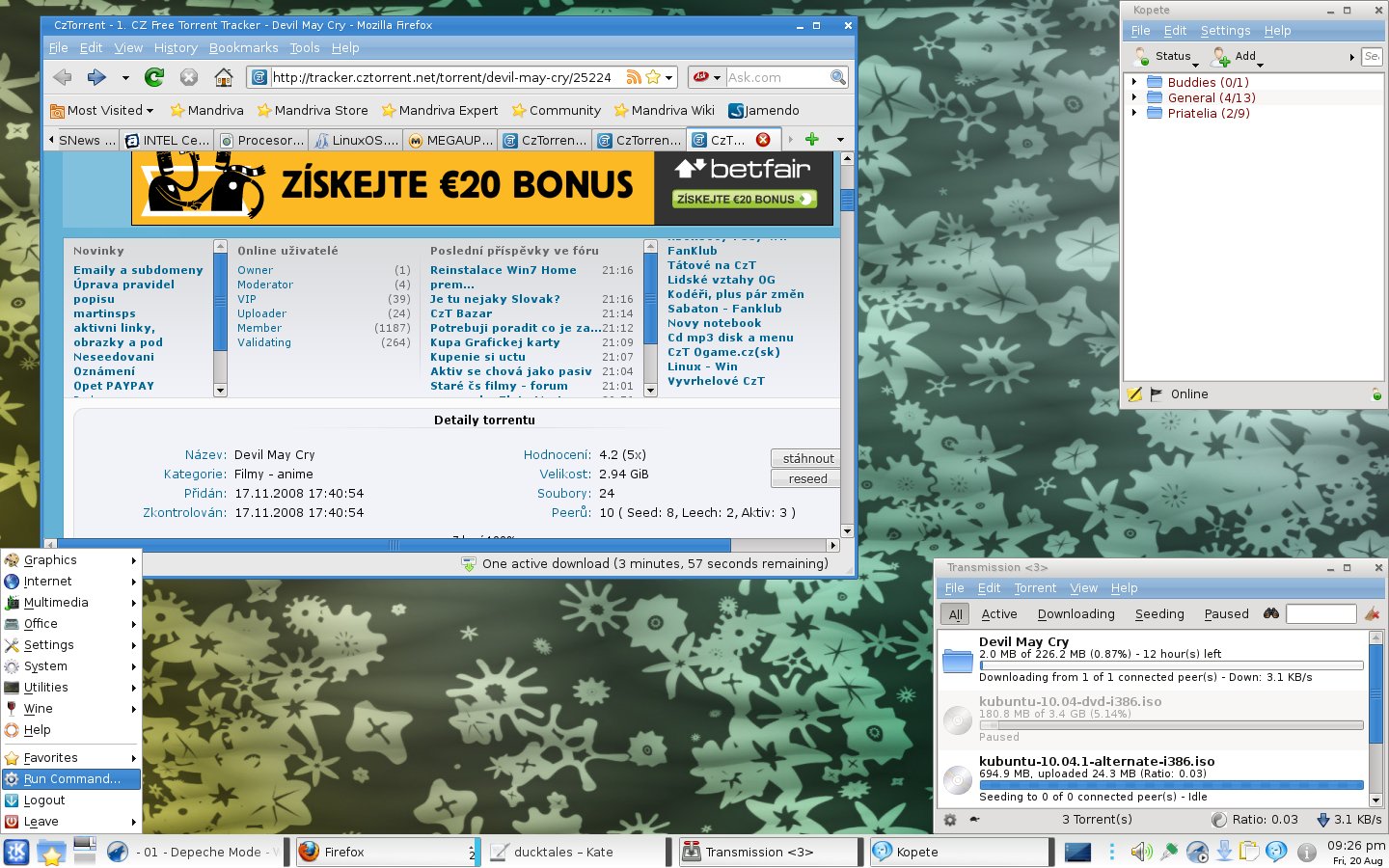Toggle Transmission turtle speed-limit mode
This screenshot has height=868, width=1389.
(x=974, y=819)
